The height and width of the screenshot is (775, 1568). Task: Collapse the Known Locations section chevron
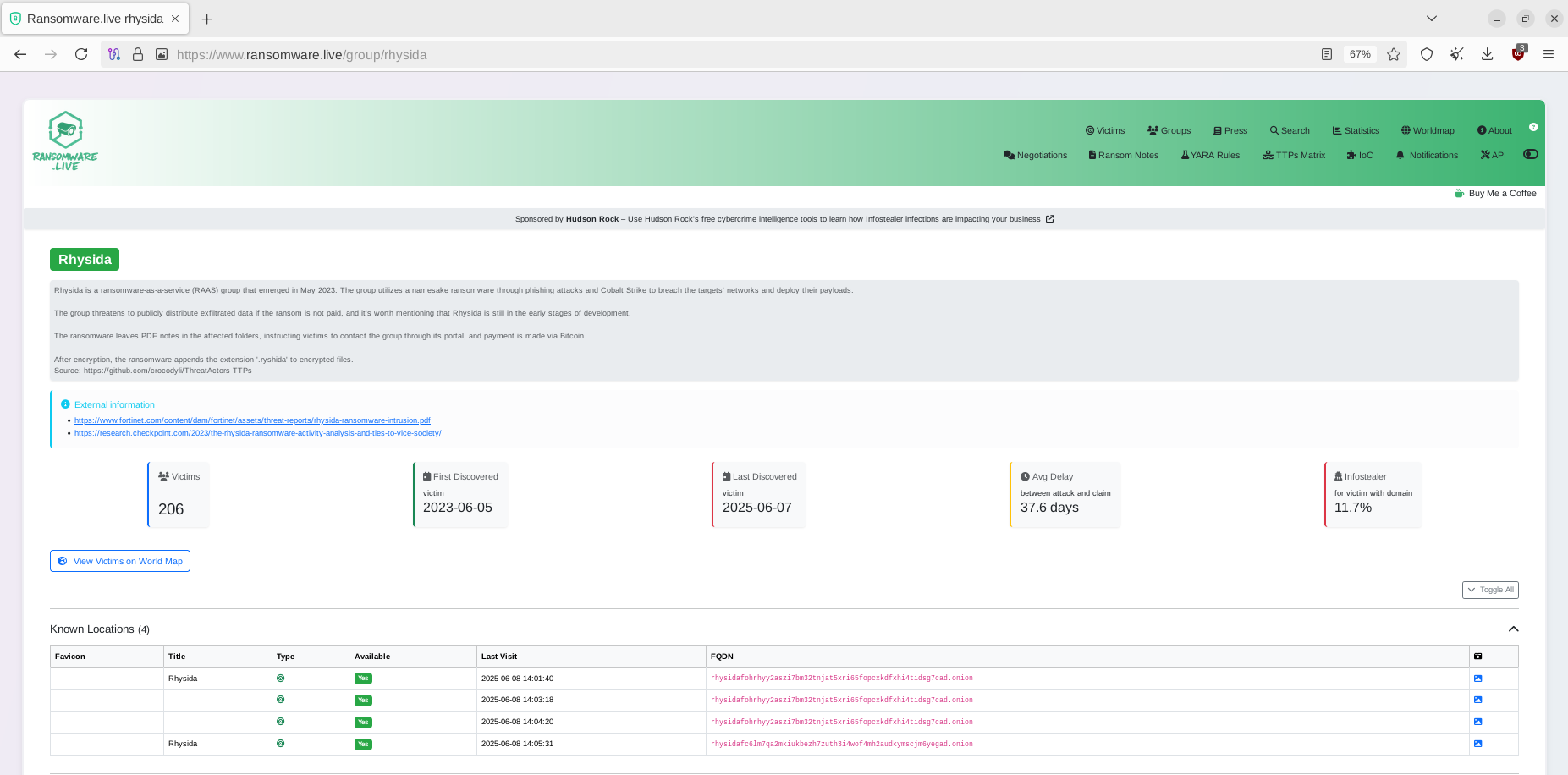[x=1514, y=629]
